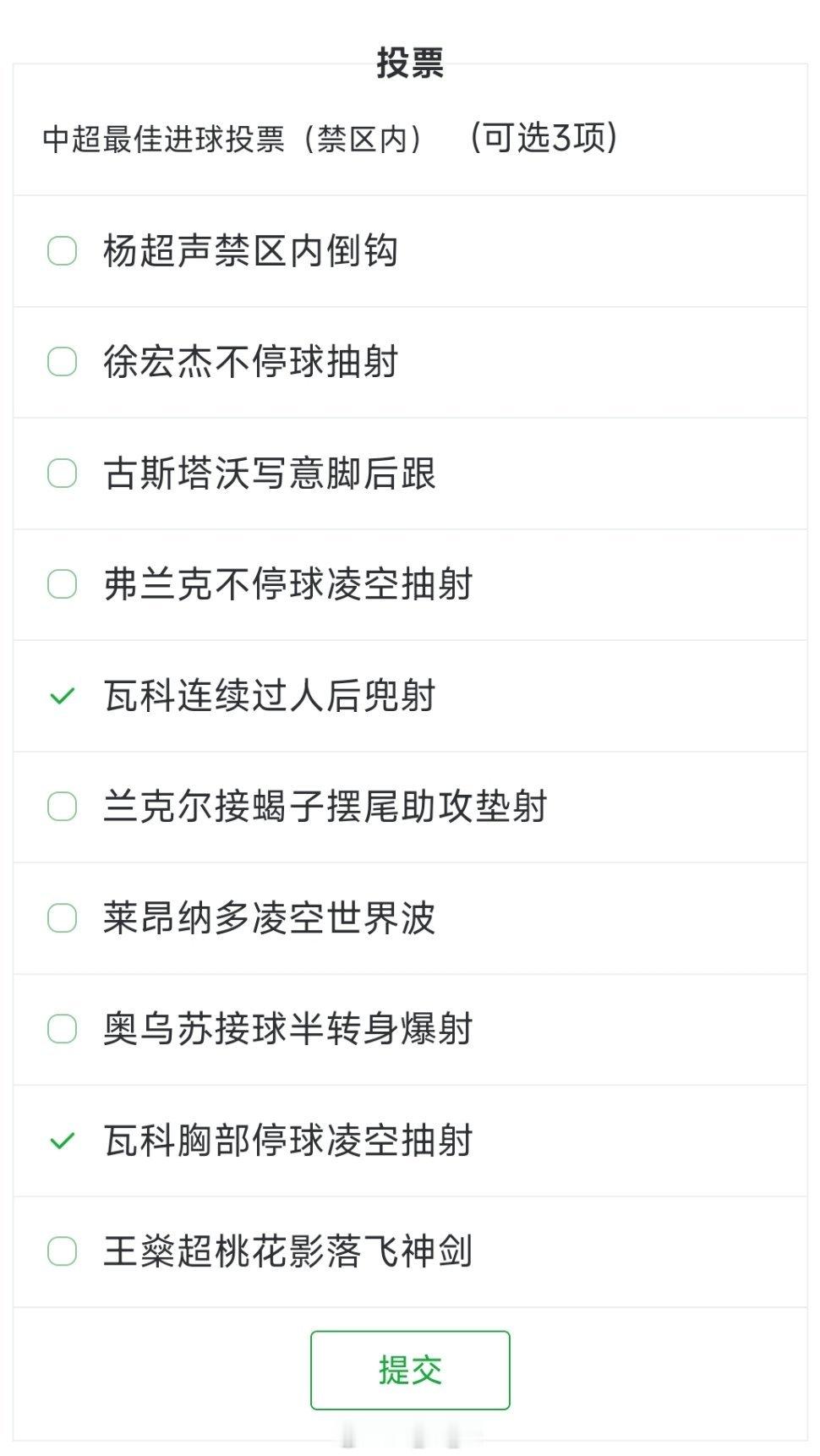Select the checkbox beside 古斯塔沃写意脚后跟
Viewport: 820px width, 1456px height.
[62, 473]
